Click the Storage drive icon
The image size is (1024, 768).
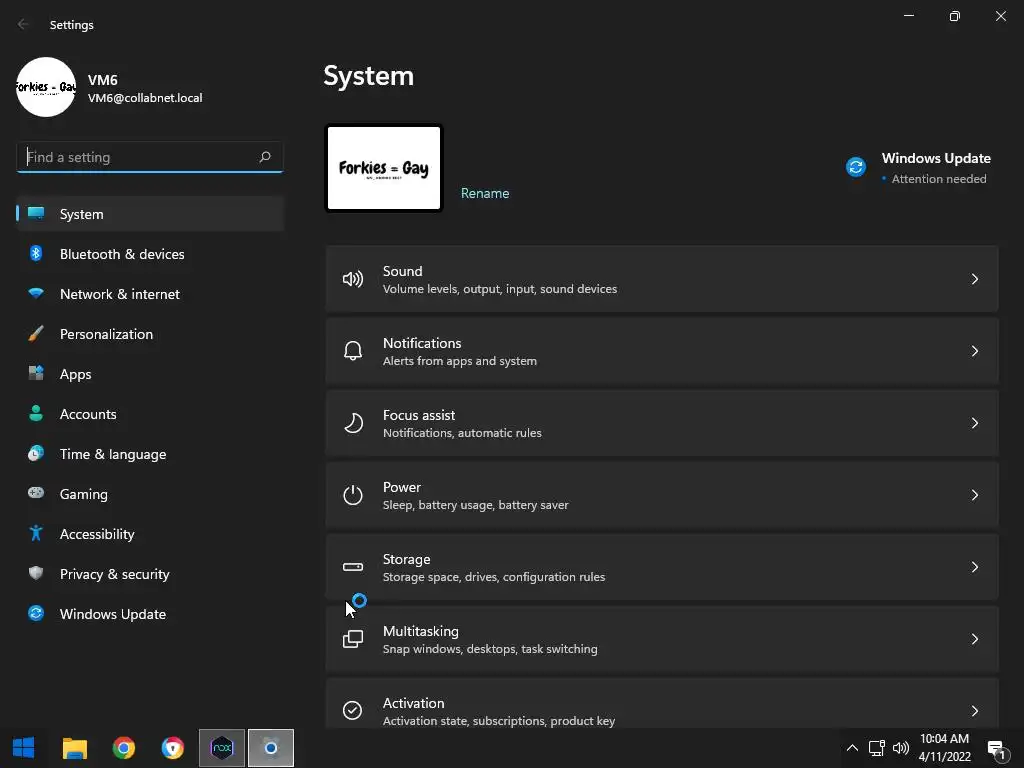tap(353, 567)
